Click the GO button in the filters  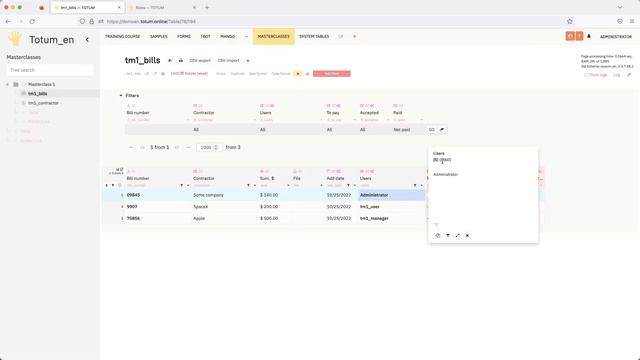(x=431, y=130)
